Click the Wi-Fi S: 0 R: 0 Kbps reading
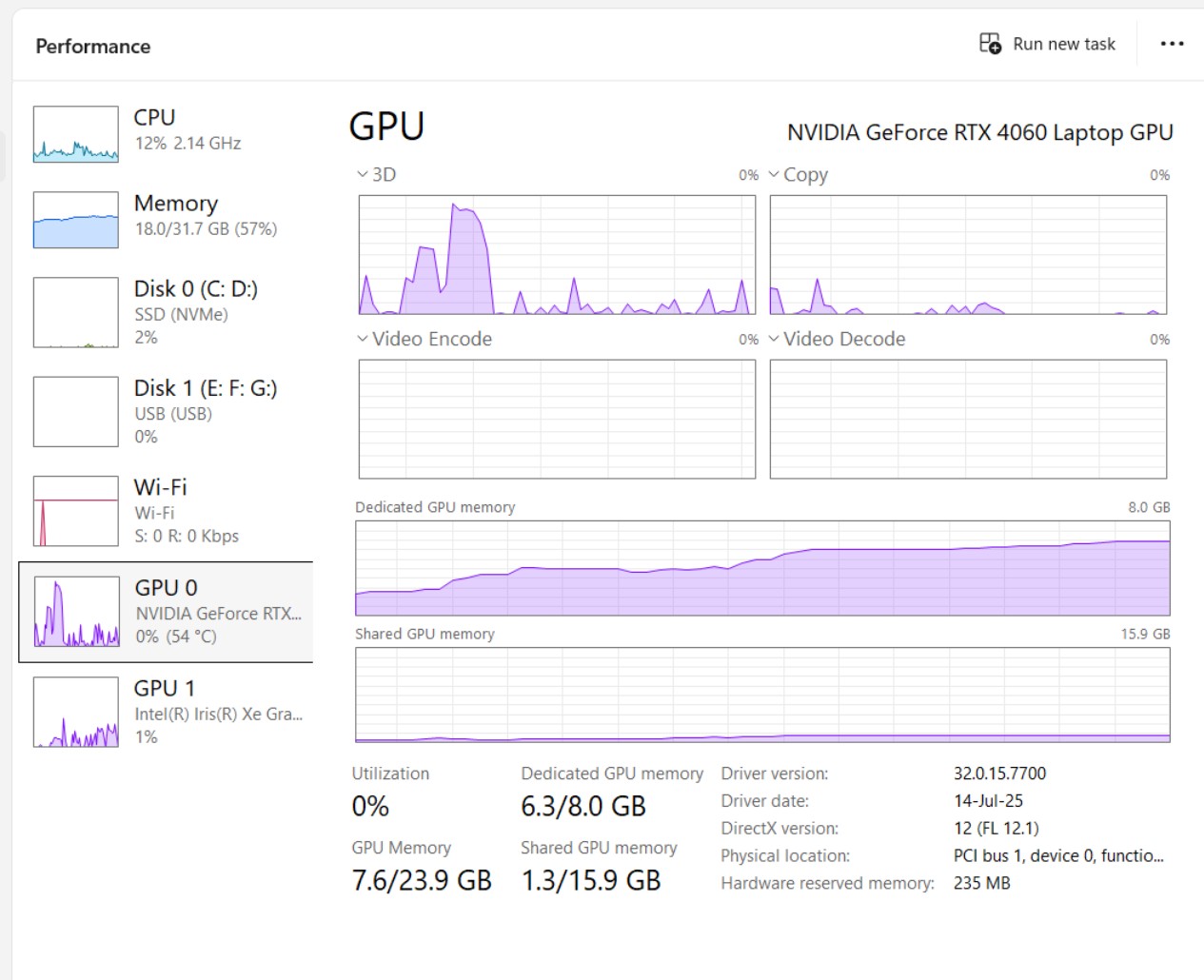Image resolution: width=1204 pixels, height=980 pixels. tap(187, 536)
